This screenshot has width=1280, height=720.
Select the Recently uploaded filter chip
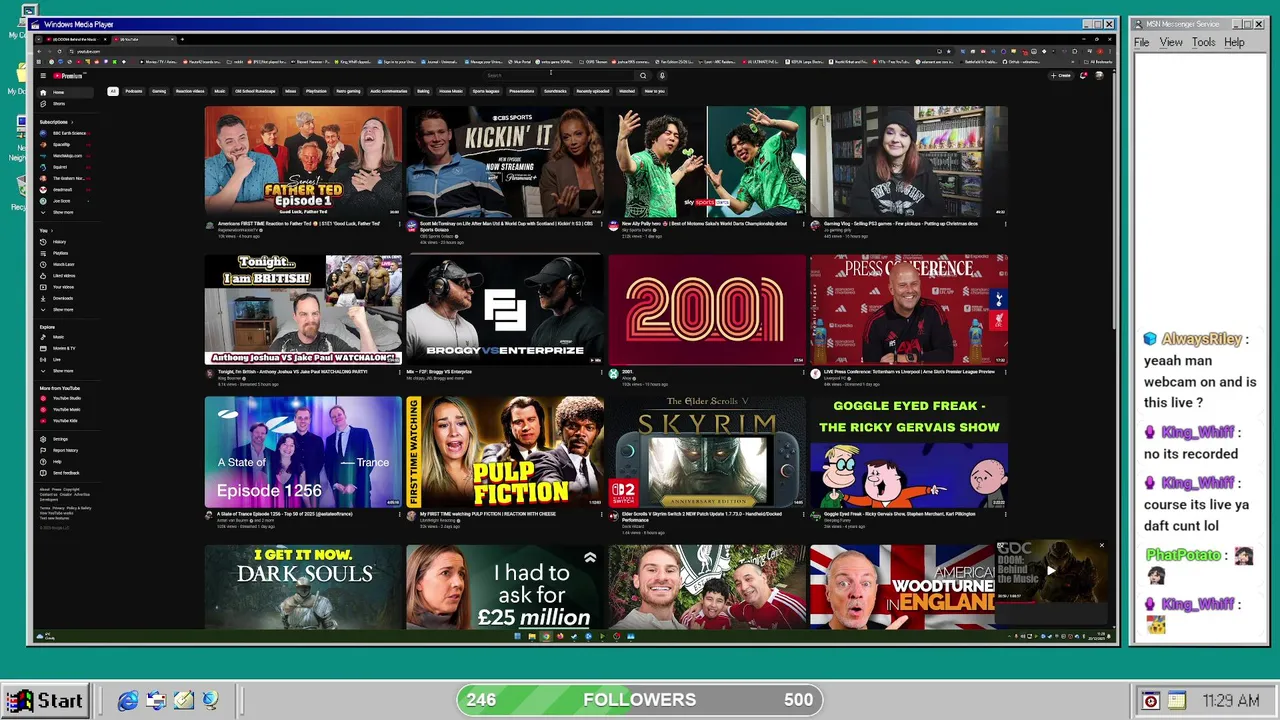point(593,91)
